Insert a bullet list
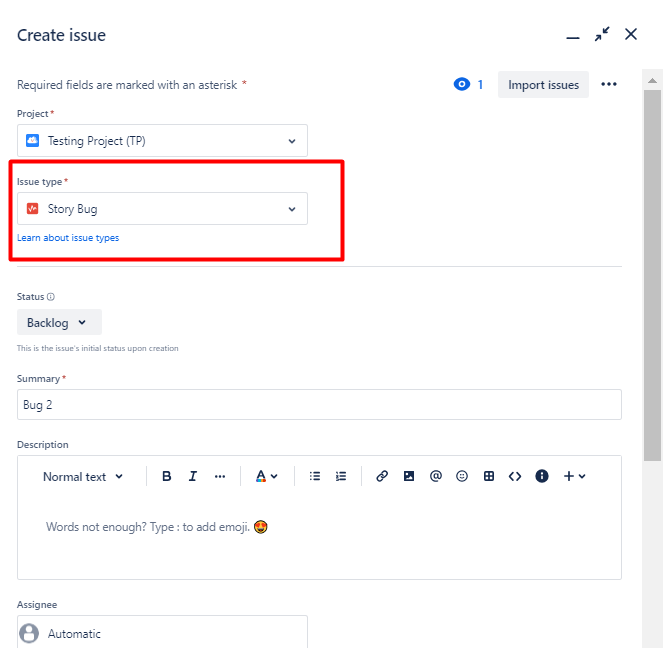663x648 pixels. [315, 476]
